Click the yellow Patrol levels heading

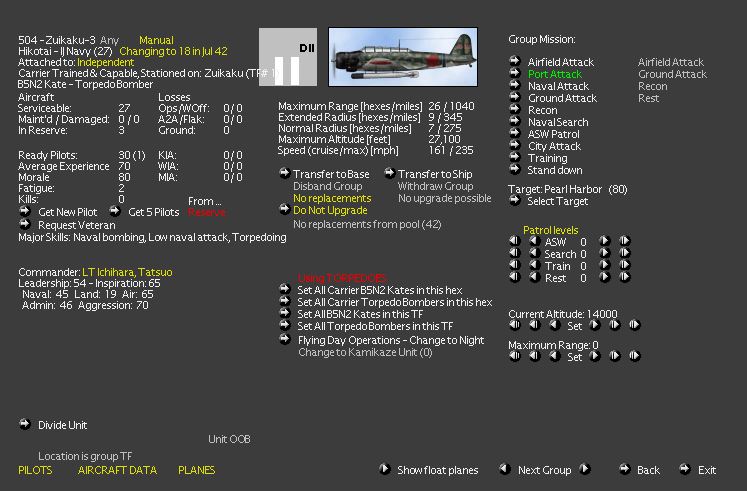[551, 230]
